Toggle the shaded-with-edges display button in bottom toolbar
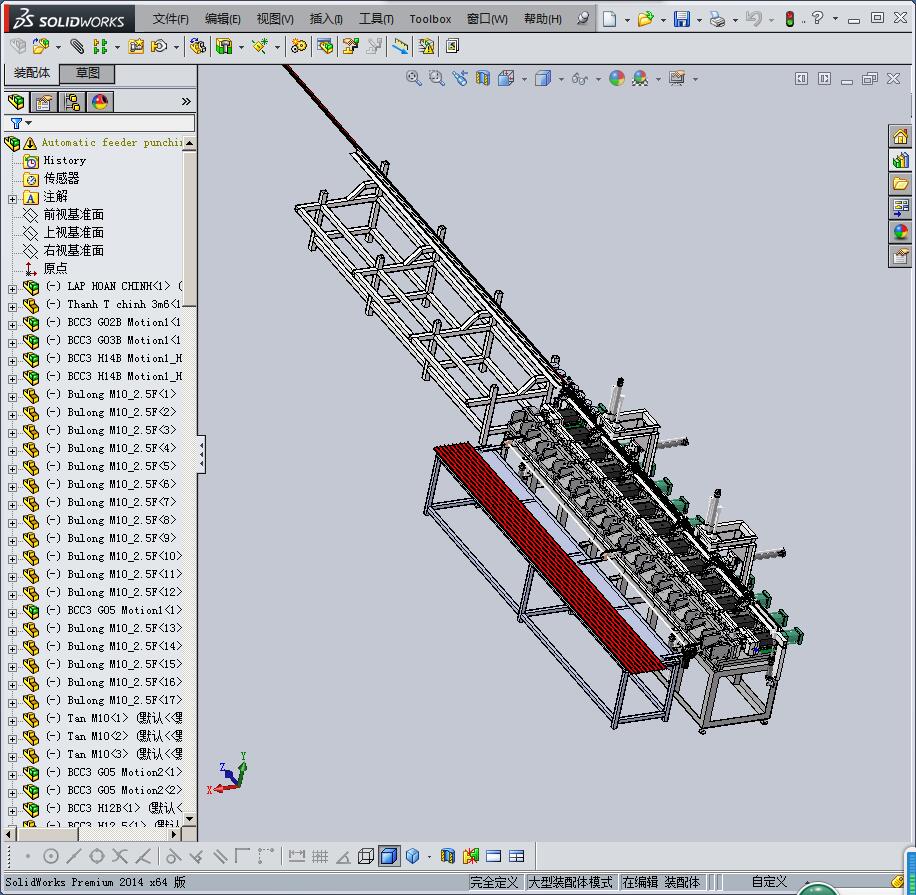 tap(389, 856)
